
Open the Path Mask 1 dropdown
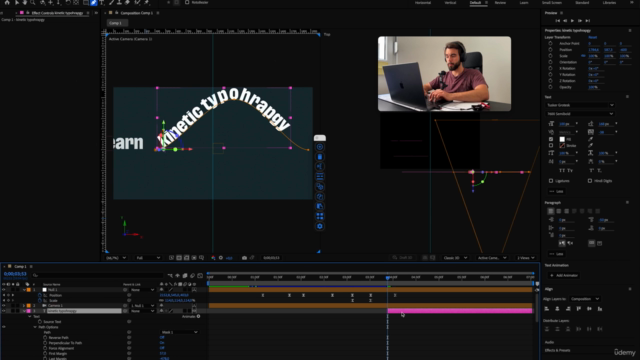tap(179, 332)
